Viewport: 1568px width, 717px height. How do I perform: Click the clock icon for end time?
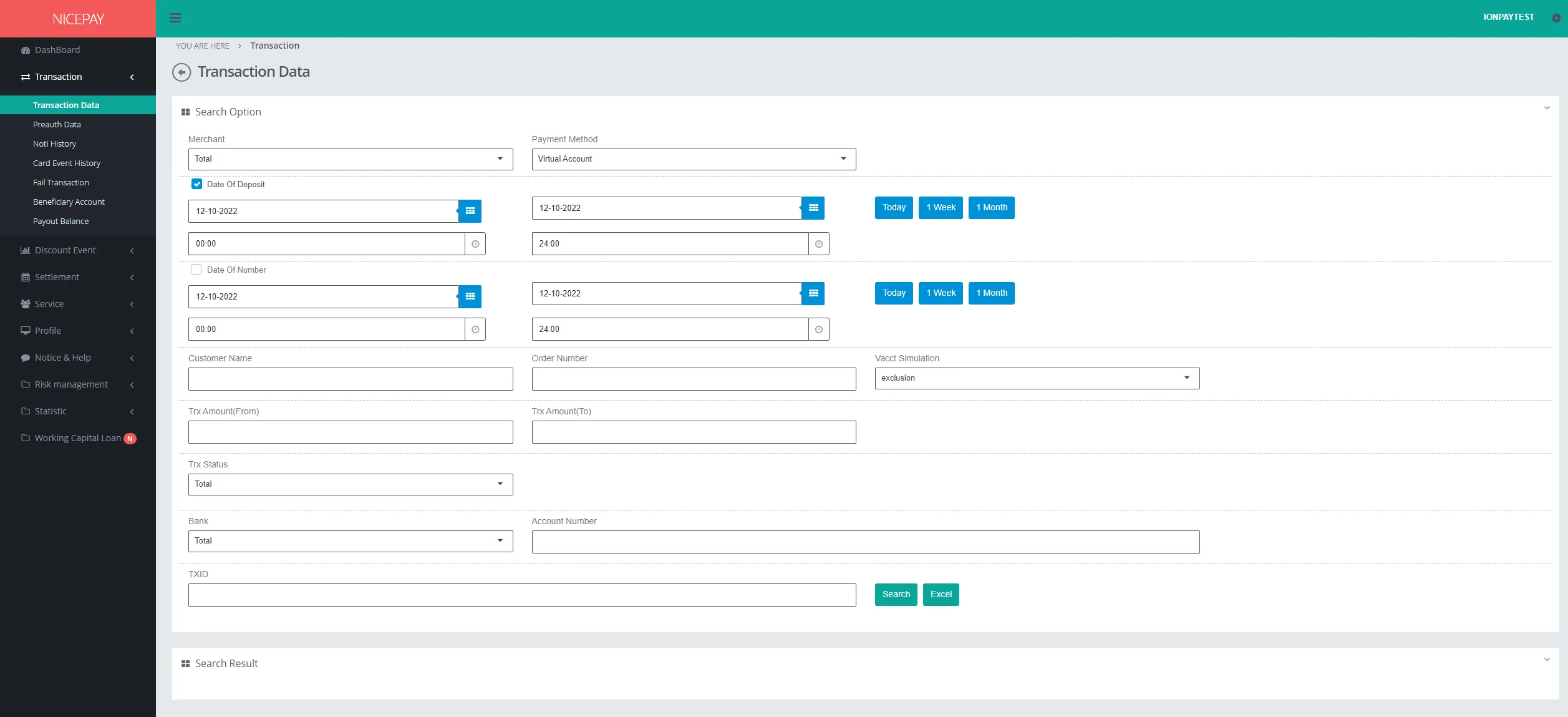pos(819,243)
